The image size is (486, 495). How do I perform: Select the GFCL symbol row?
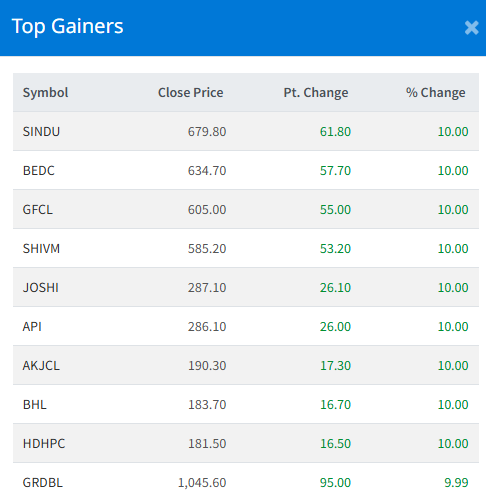click(x=246, y=209)
